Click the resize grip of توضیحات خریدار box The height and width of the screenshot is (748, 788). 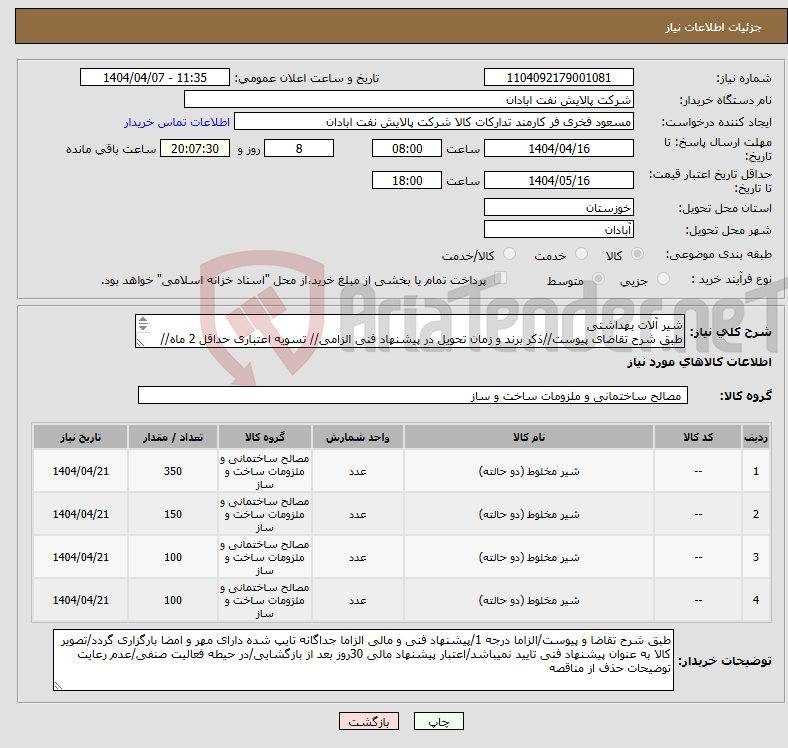[x=58, y=685]
